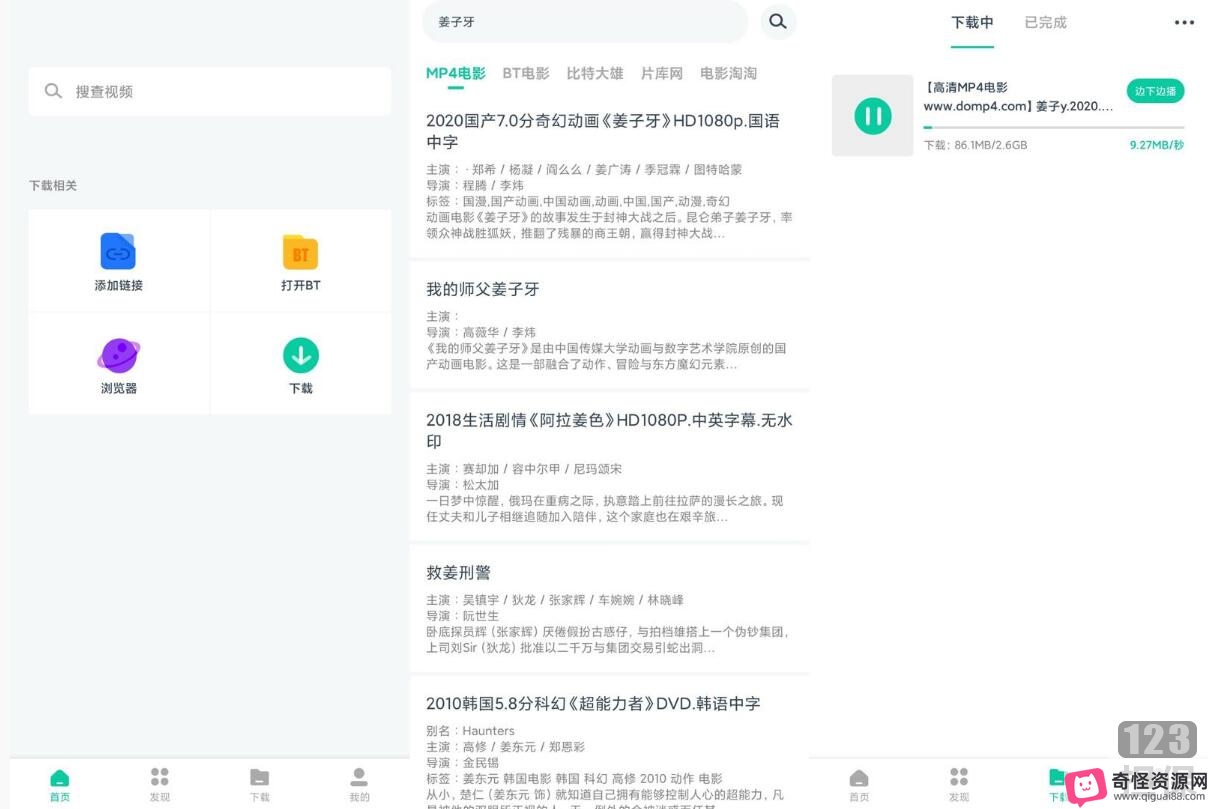The width and height of the screenshot is (1208, 809).
Task: Tap the magnifier search icon beside 姜子牙
Action: click(x=778, y=21)
